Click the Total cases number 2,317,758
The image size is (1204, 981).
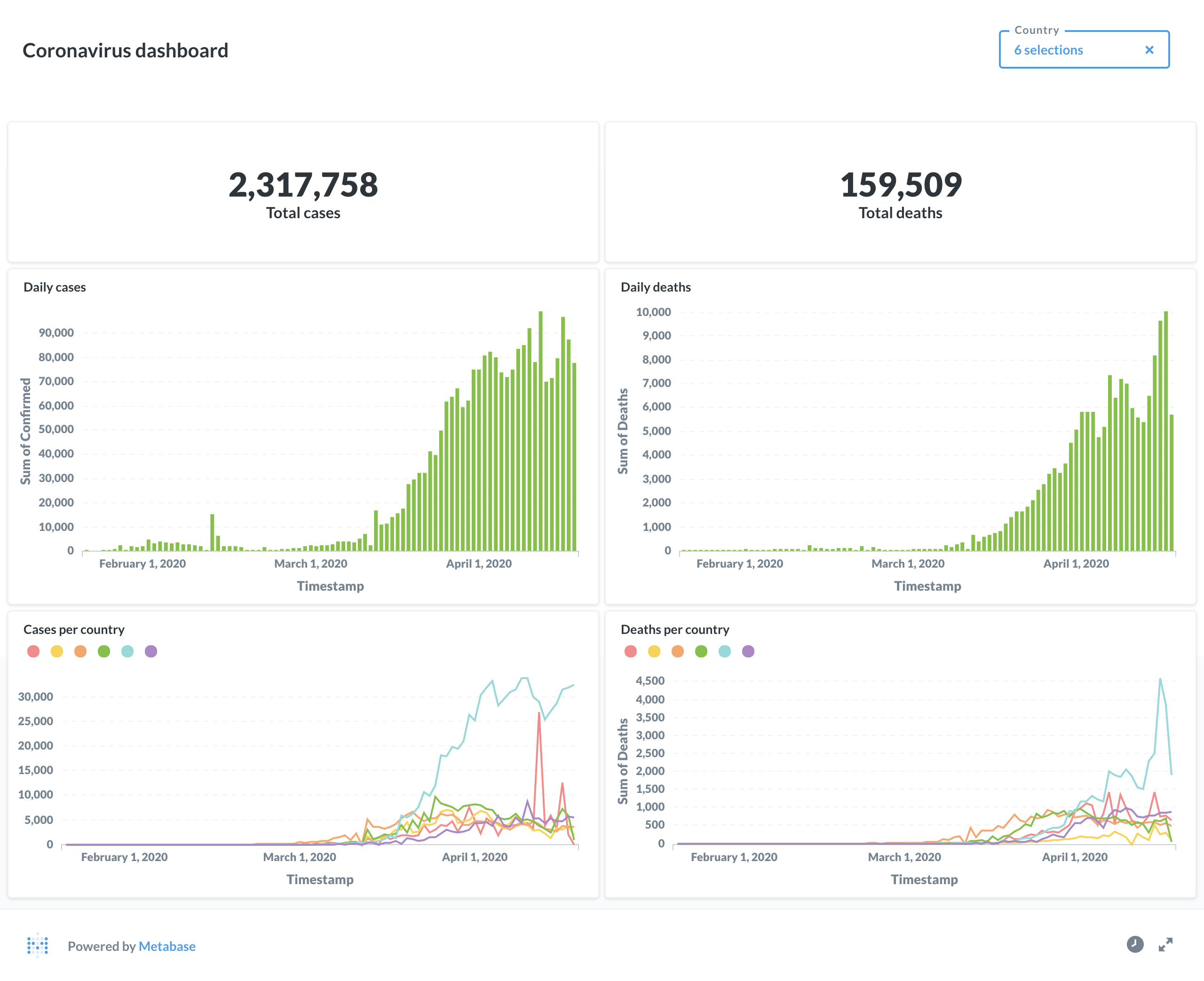pyautogui.click(x=303, y=185)
